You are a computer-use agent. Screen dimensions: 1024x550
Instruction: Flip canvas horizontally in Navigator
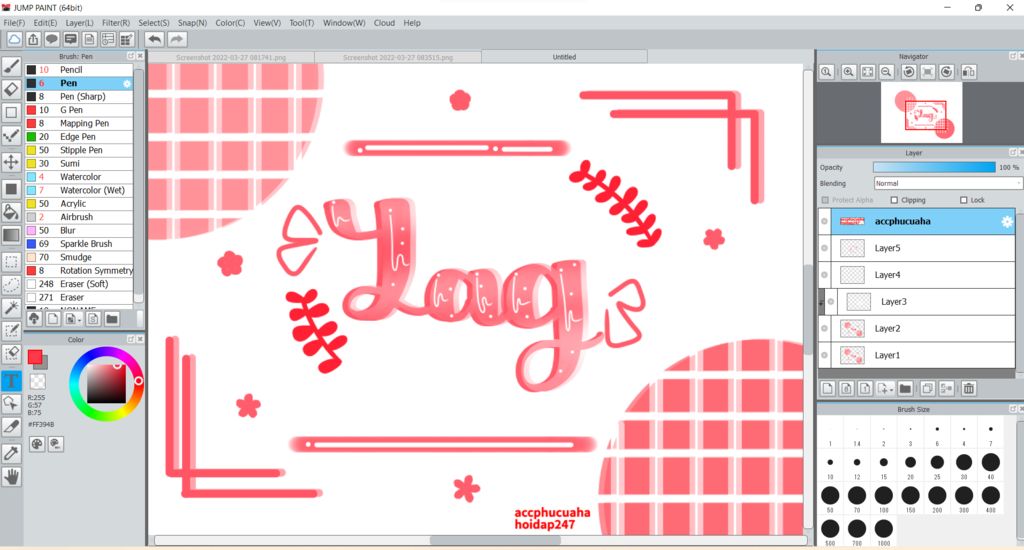(968, 72)
